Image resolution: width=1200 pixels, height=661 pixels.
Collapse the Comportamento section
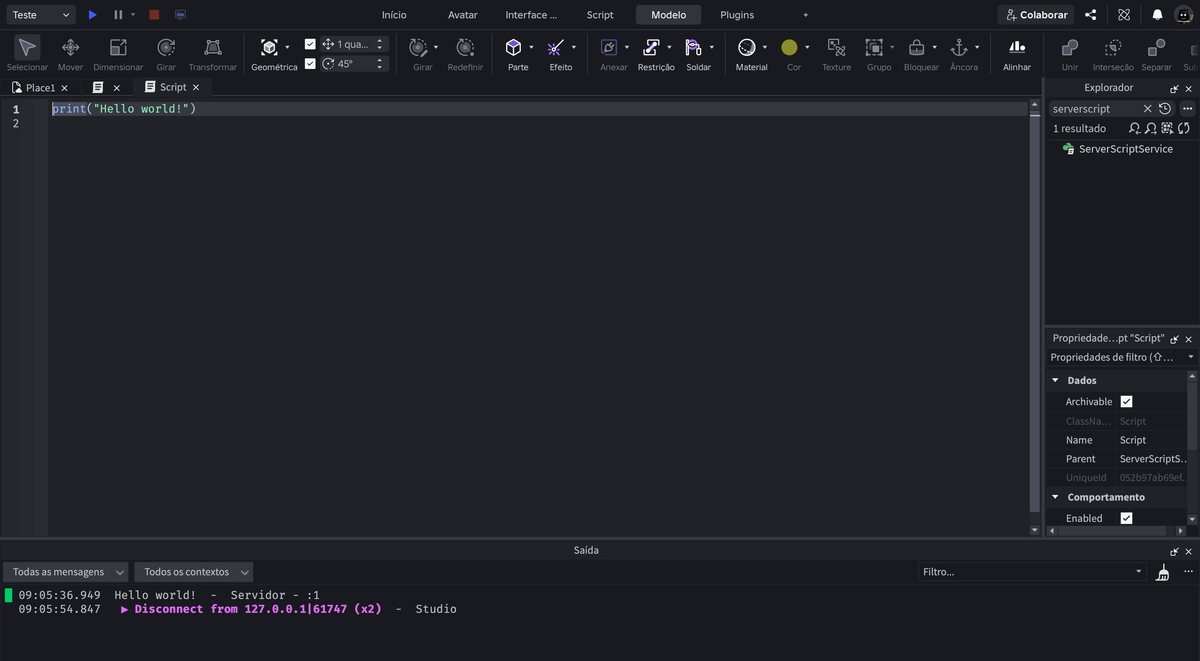tap(1055, 497)
